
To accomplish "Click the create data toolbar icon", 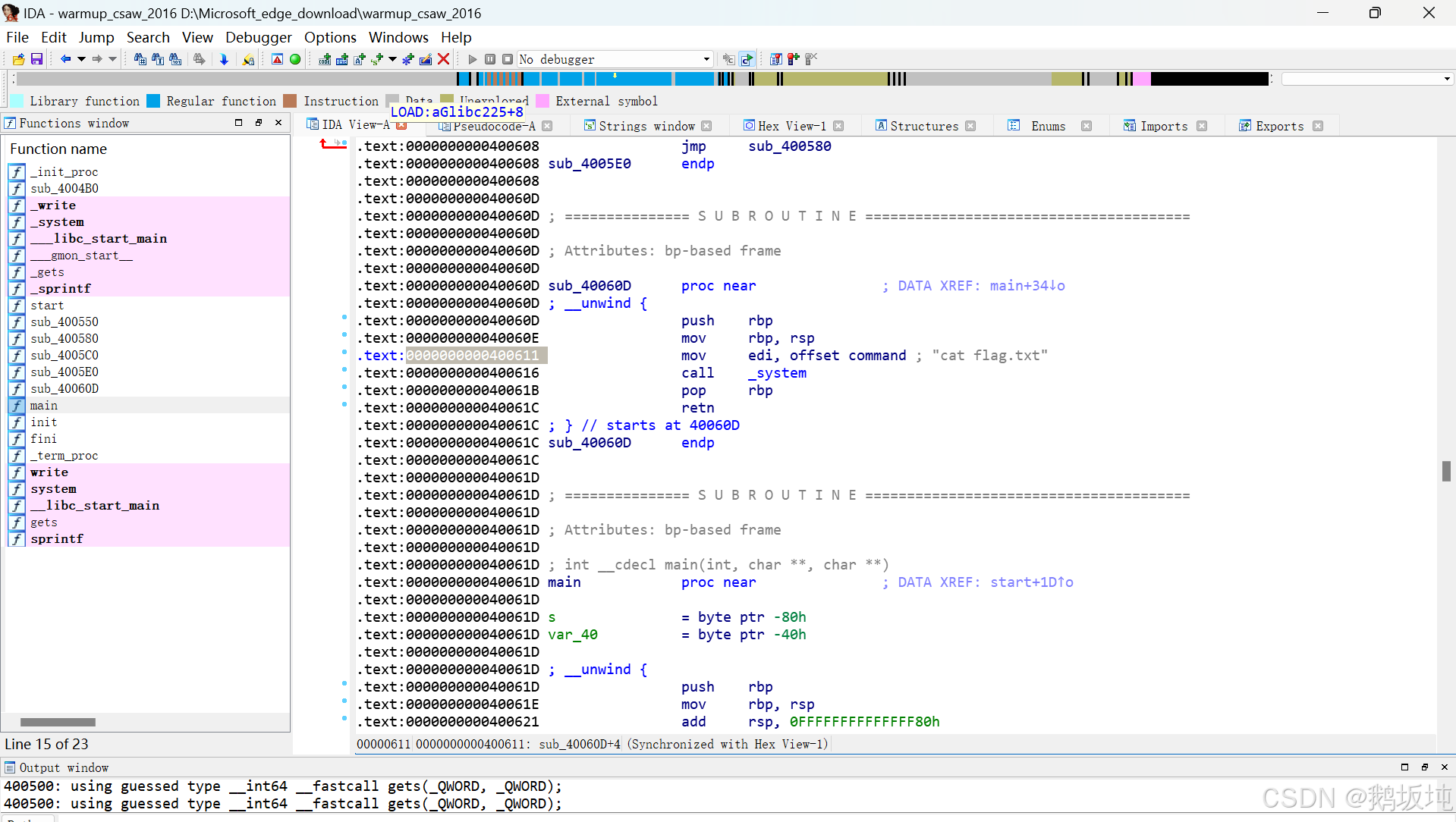I will click(342, 58).
